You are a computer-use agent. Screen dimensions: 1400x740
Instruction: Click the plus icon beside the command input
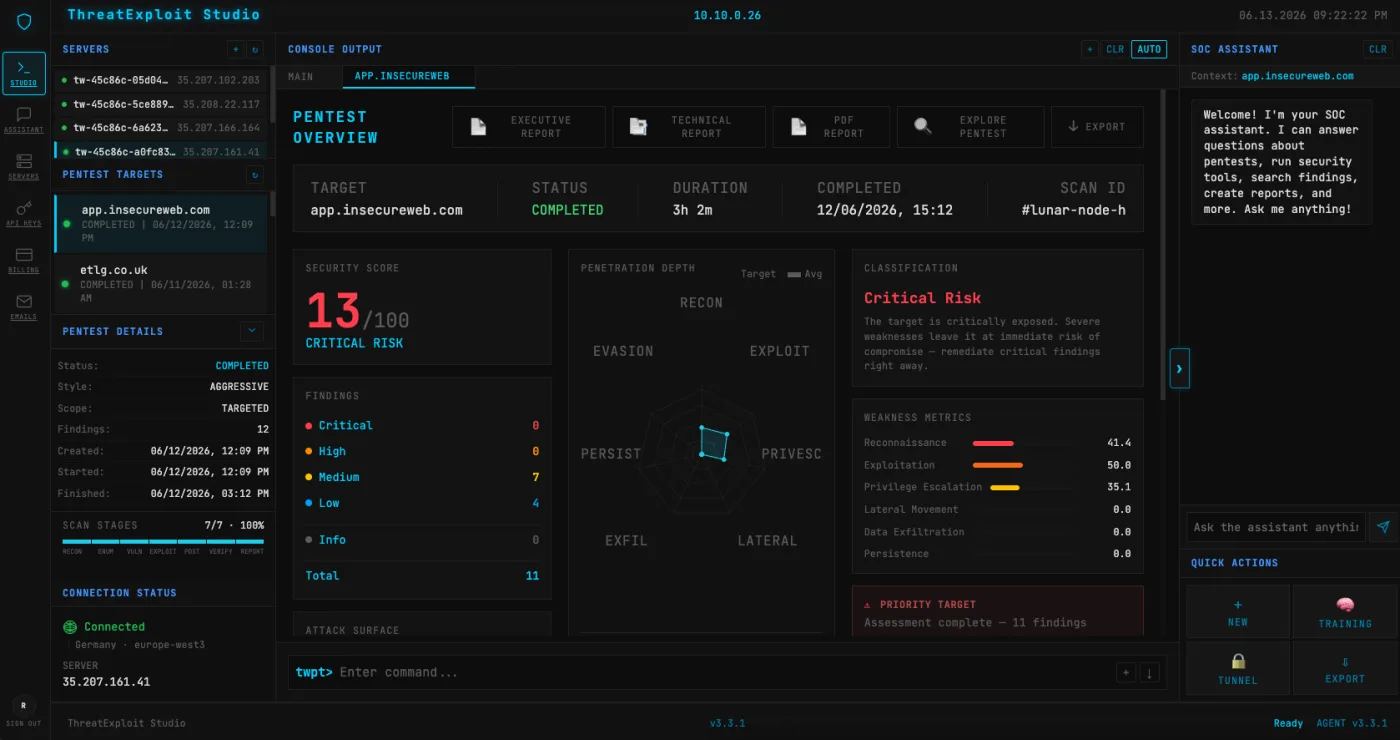1126,673
